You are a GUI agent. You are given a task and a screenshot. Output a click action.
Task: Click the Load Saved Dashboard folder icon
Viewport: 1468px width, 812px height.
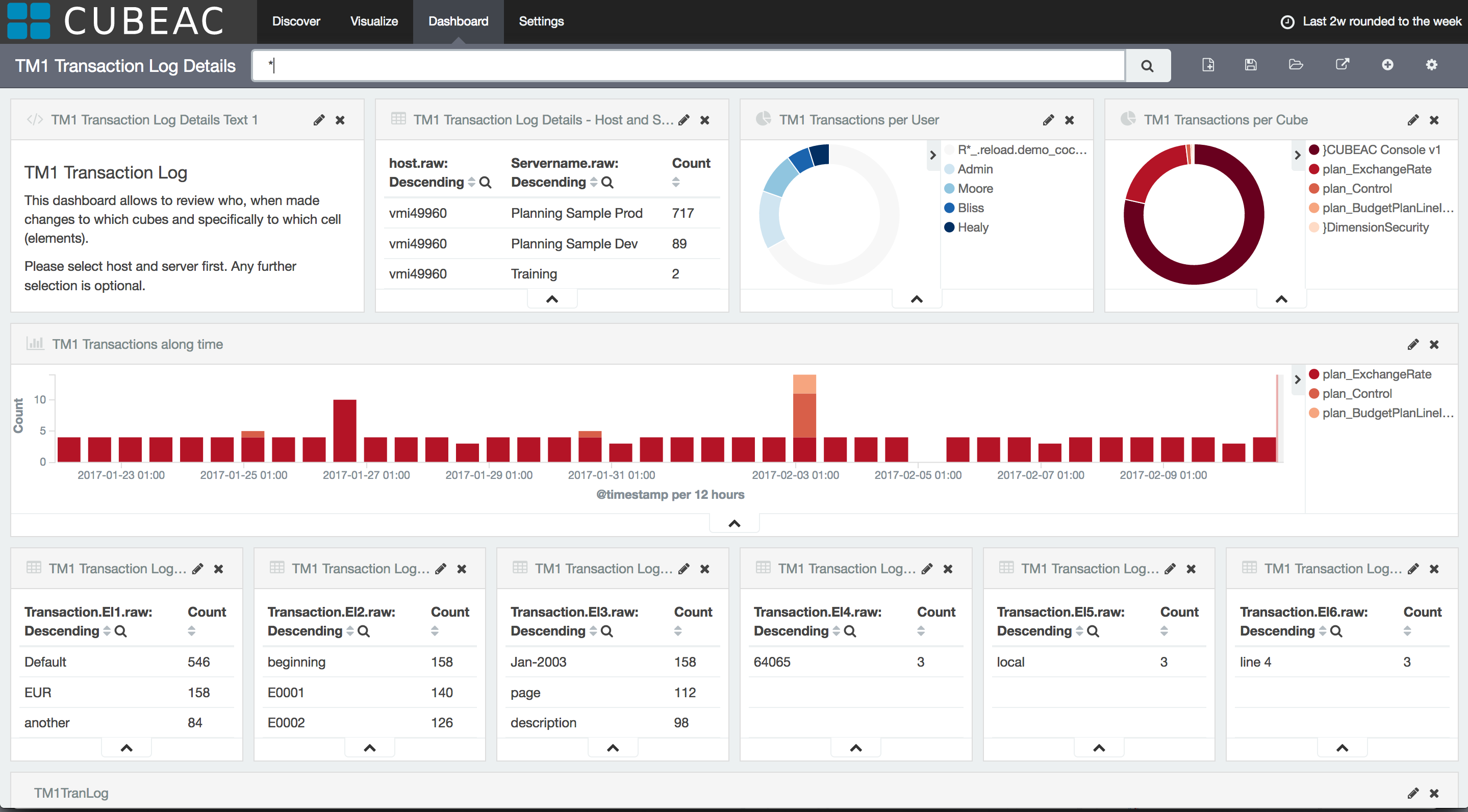click(1296, 64)
